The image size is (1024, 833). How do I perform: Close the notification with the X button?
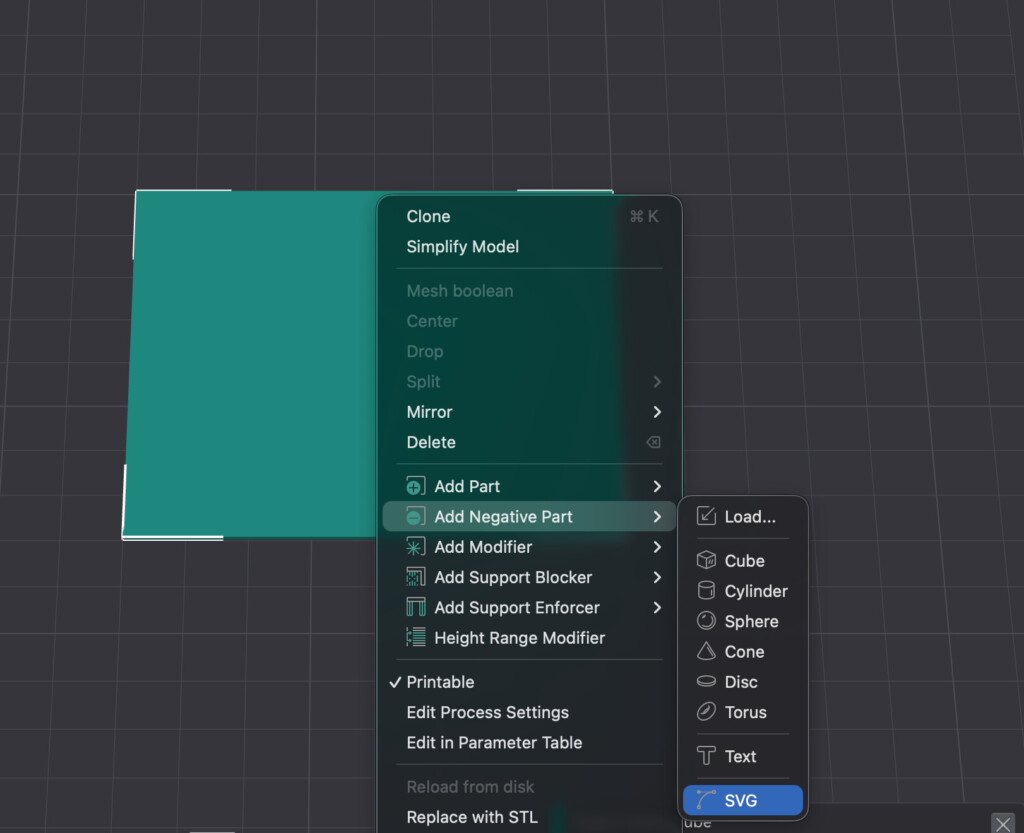[x=1002, y=822]
